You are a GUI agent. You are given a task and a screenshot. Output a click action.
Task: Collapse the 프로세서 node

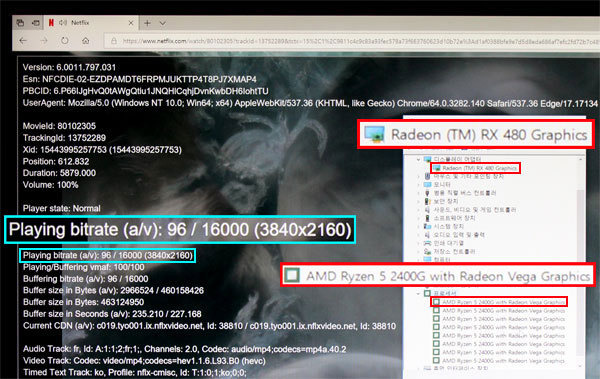pyautogui.click(x=418, y=294)
